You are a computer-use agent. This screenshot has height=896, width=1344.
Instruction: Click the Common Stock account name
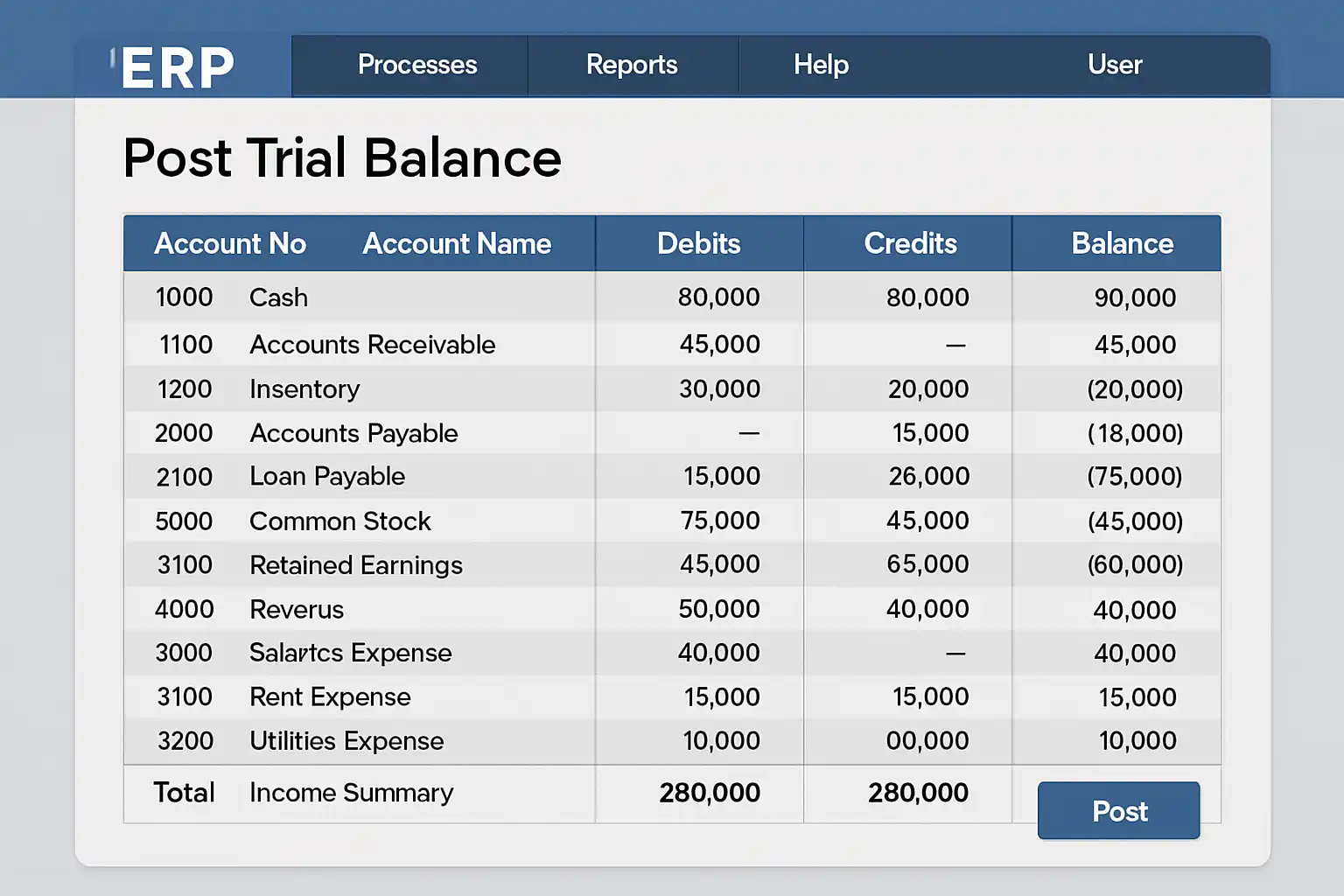pos(339,521)
